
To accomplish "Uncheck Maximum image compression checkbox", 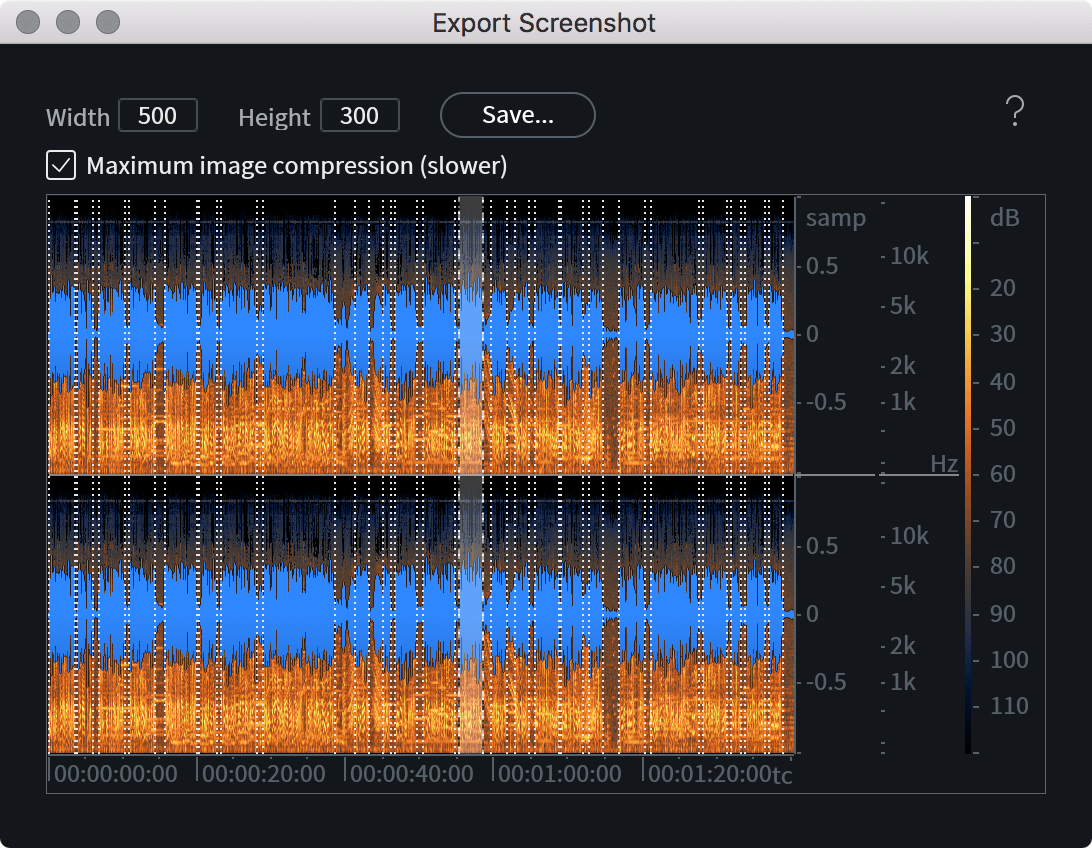I will pyautogui.click(x=61, y=166).
